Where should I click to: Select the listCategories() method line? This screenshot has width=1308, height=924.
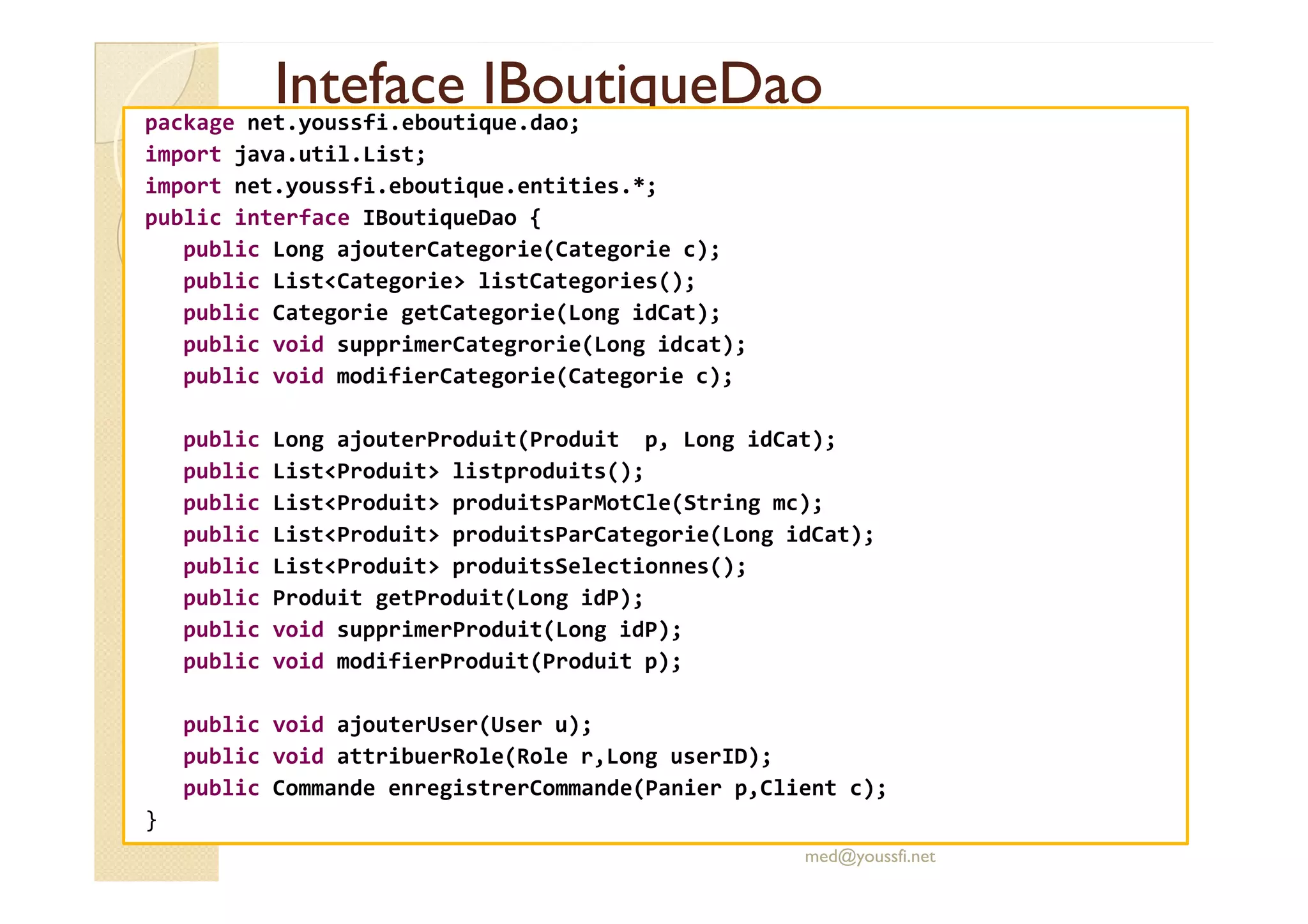[439, 281]
